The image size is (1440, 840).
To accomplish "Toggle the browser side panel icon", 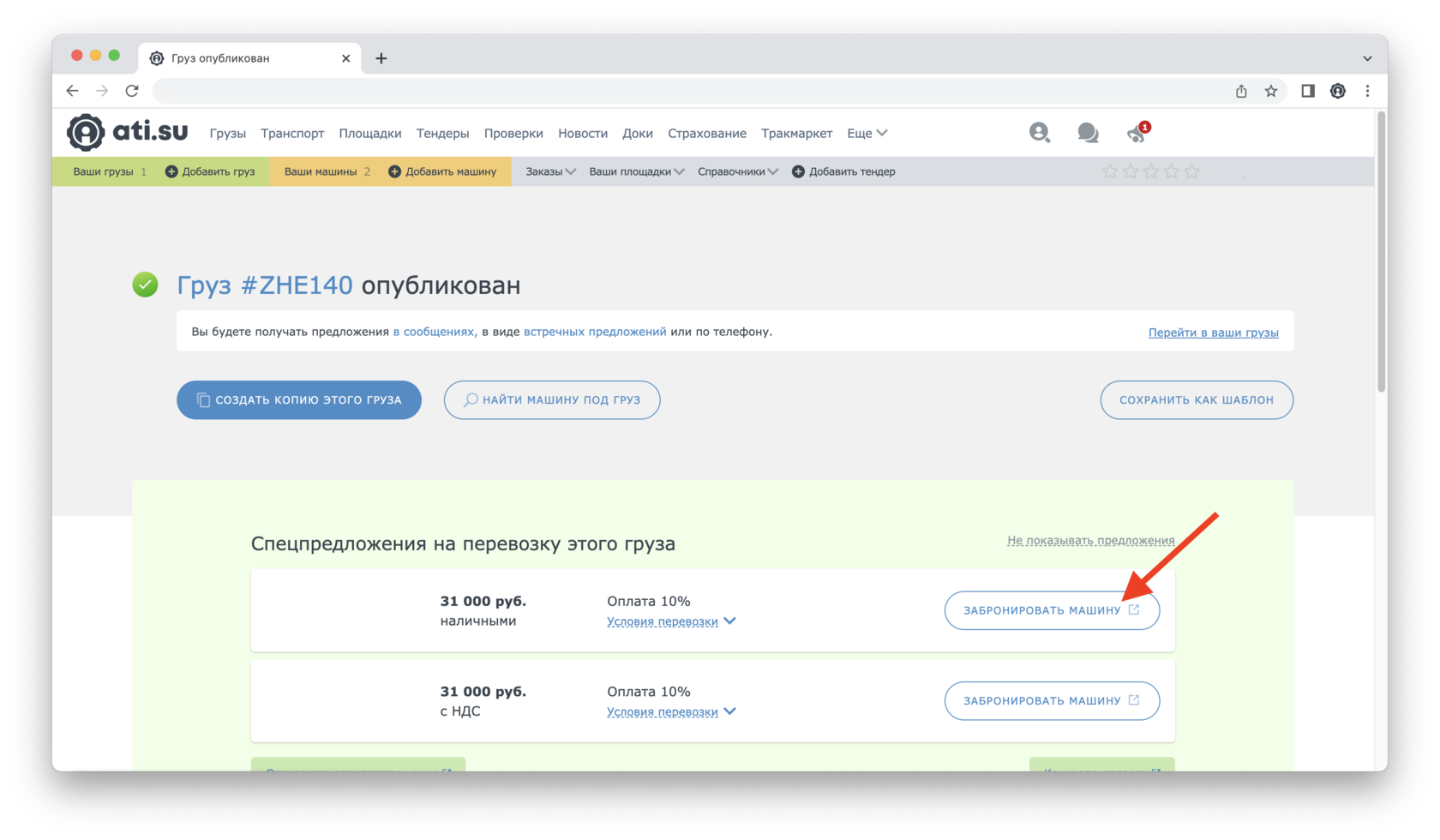I will coord(1308,91).
